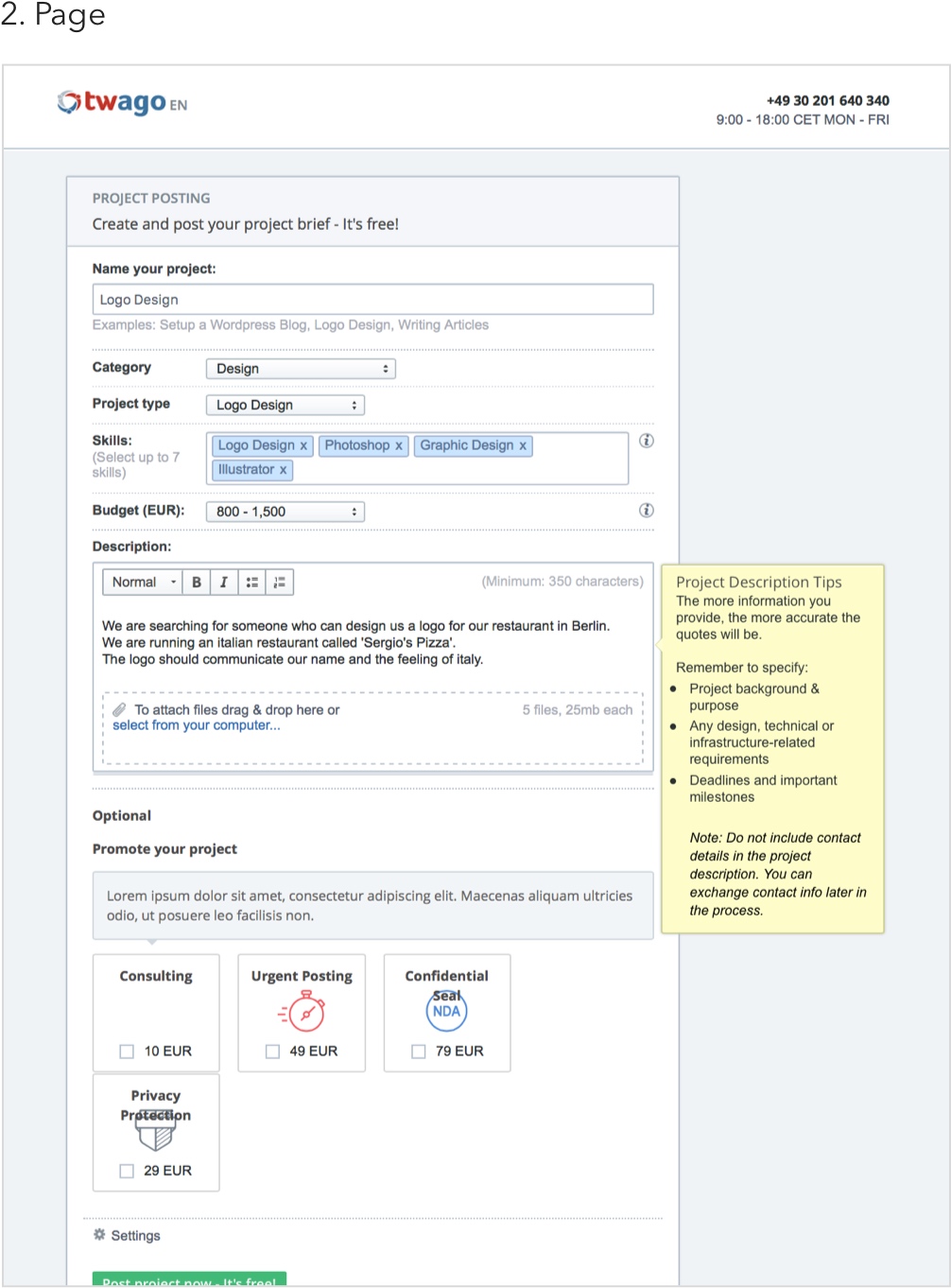951x1288 pixels.
Task: Open the Skills info icon
Action: pyautogui.click(x=647, y=441)
